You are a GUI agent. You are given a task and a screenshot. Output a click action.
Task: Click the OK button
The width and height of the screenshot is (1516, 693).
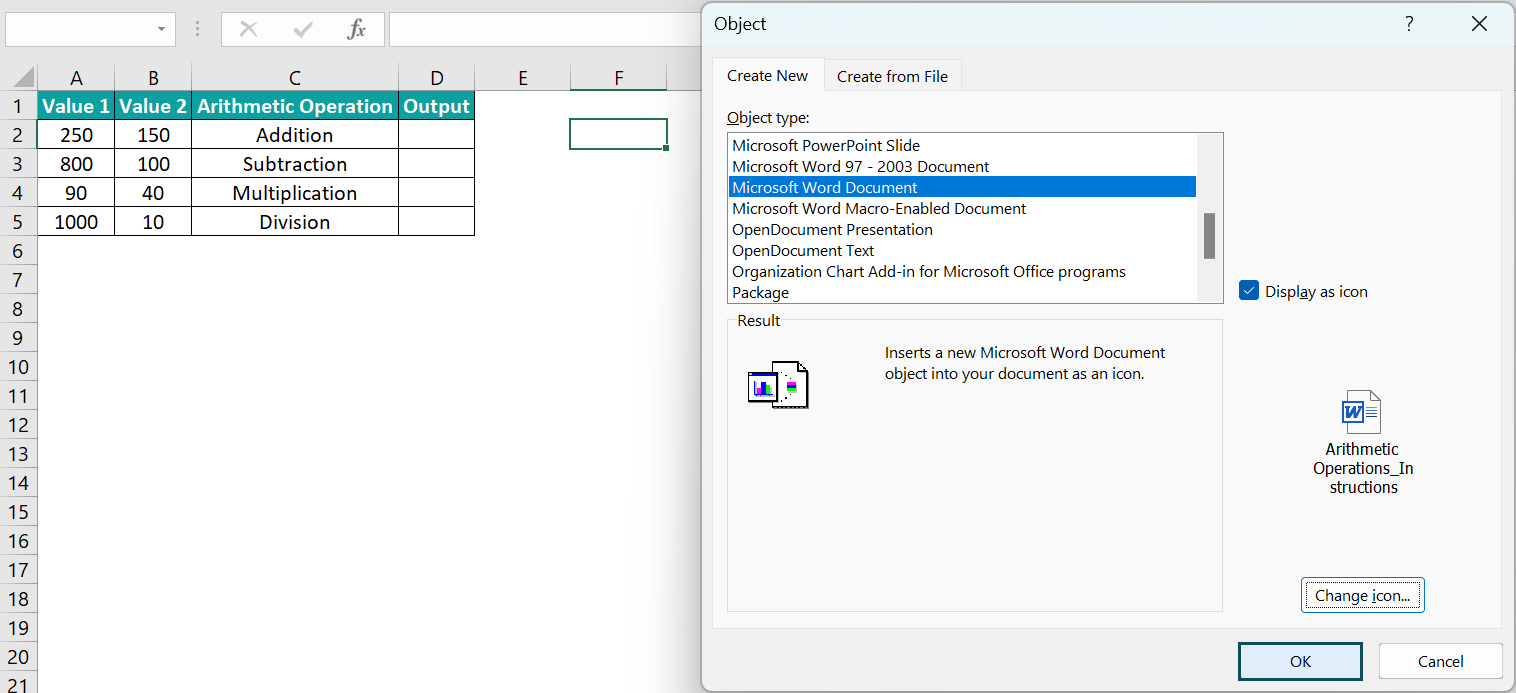1300,661
